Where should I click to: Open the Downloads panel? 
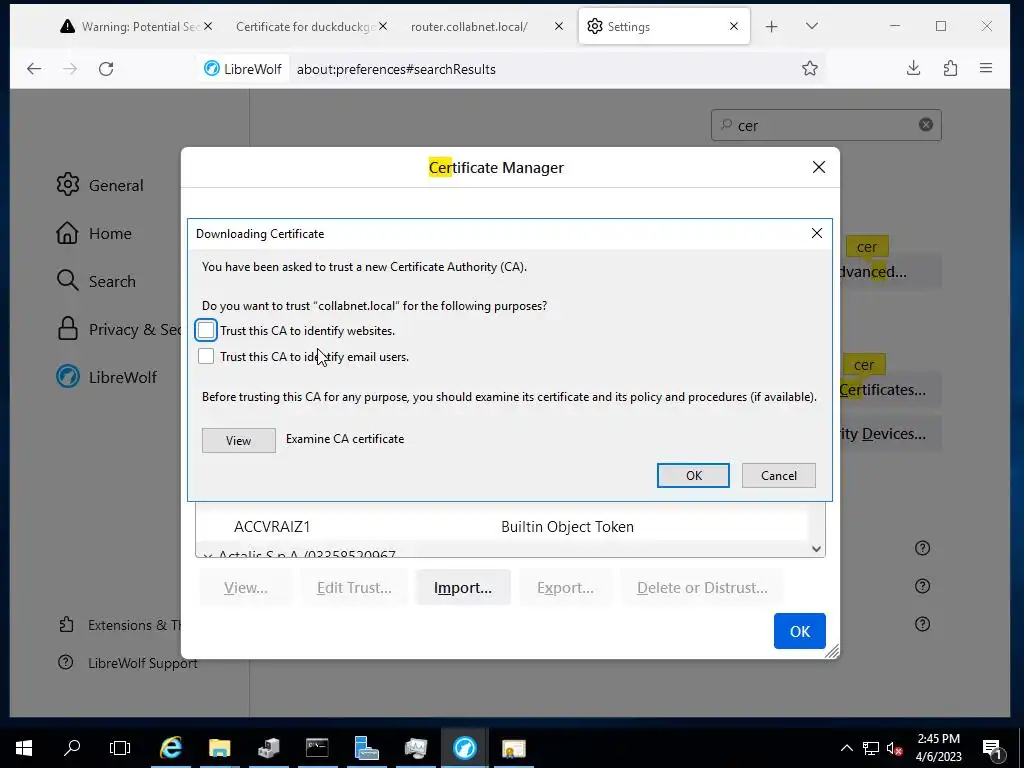(x=914, y=68)
